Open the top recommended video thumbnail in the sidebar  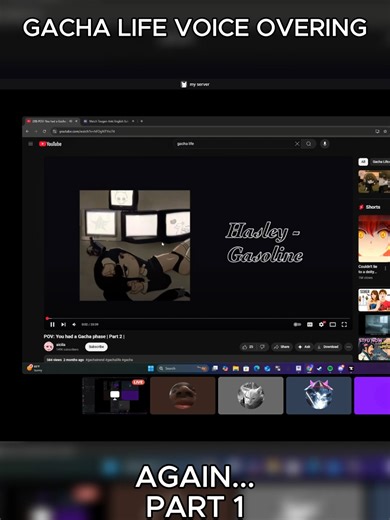pyautogui.click(x=374, y=182)
